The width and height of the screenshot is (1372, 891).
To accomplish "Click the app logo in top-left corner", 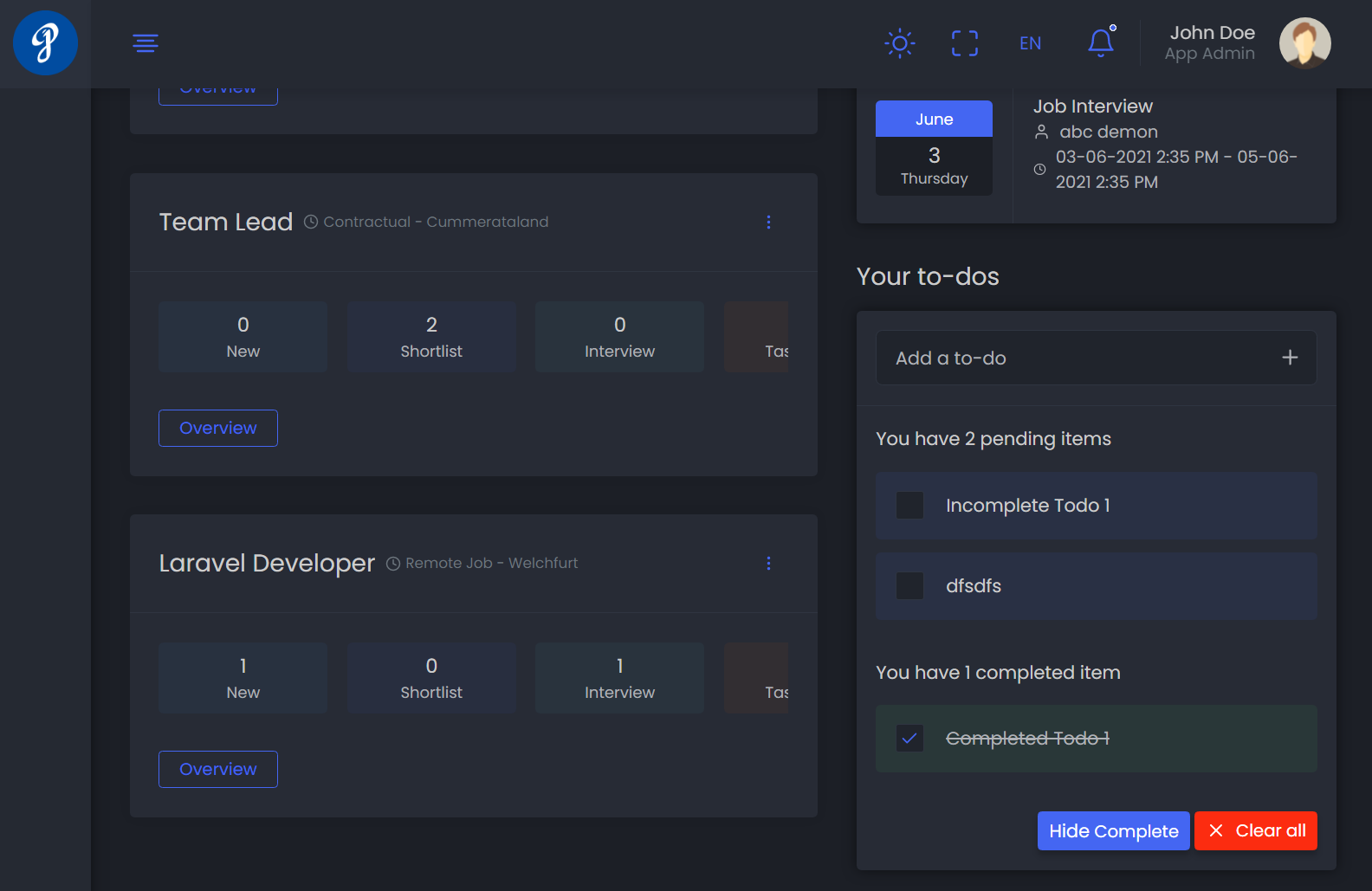I will coord(45,43).
